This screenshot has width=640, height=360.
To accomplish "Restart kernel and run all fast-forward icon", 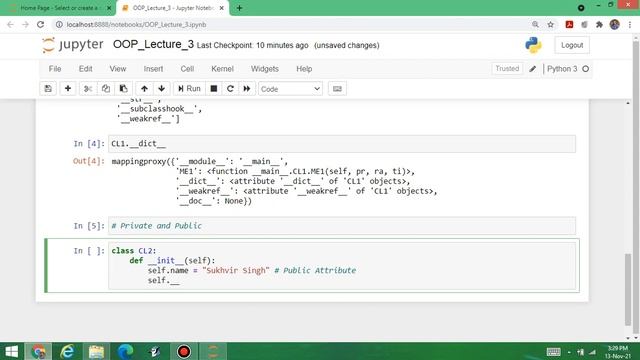I will click(x=247, y=89).
